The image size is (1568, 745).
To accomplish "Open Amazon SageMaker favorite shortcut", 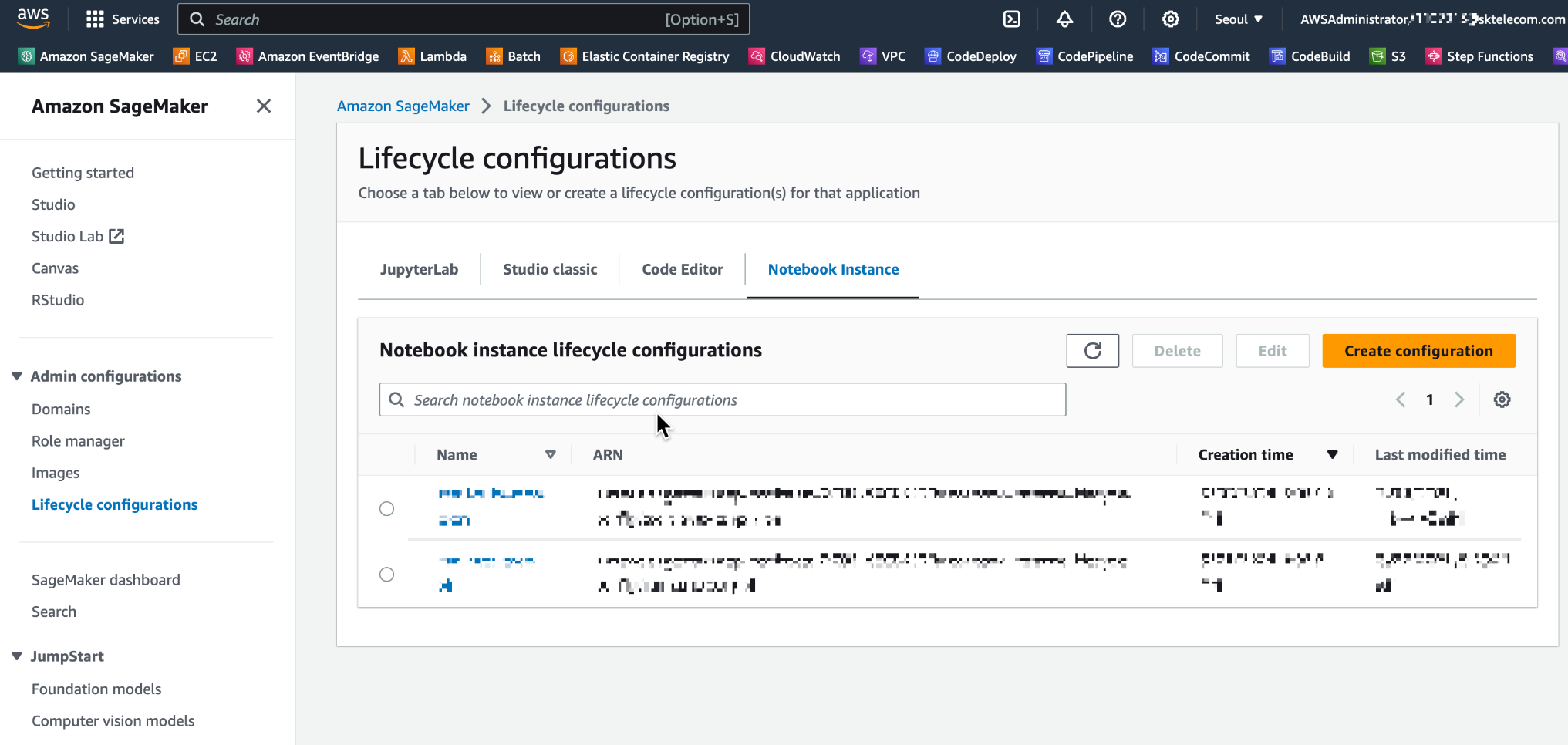I will pos(86,56).
